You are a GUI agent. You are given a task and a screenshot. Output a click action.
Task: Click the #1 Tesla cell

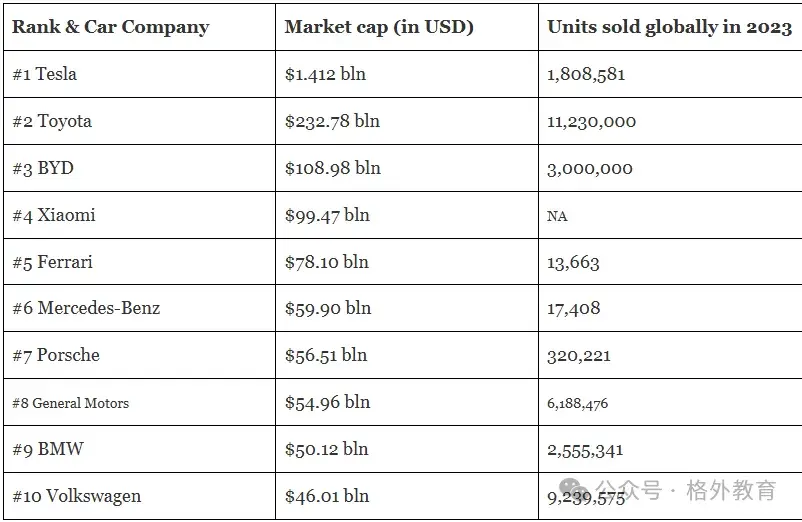pos(45,74)
